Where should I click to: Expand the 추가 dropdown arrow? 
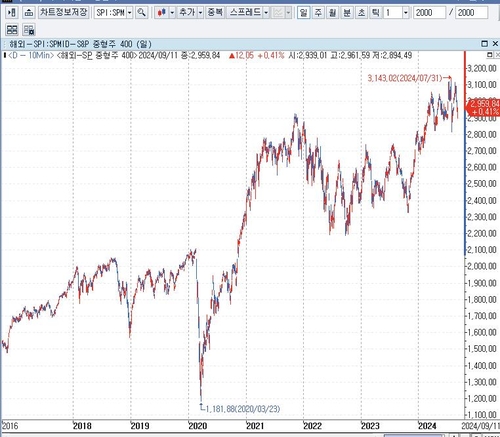point(200,13)
